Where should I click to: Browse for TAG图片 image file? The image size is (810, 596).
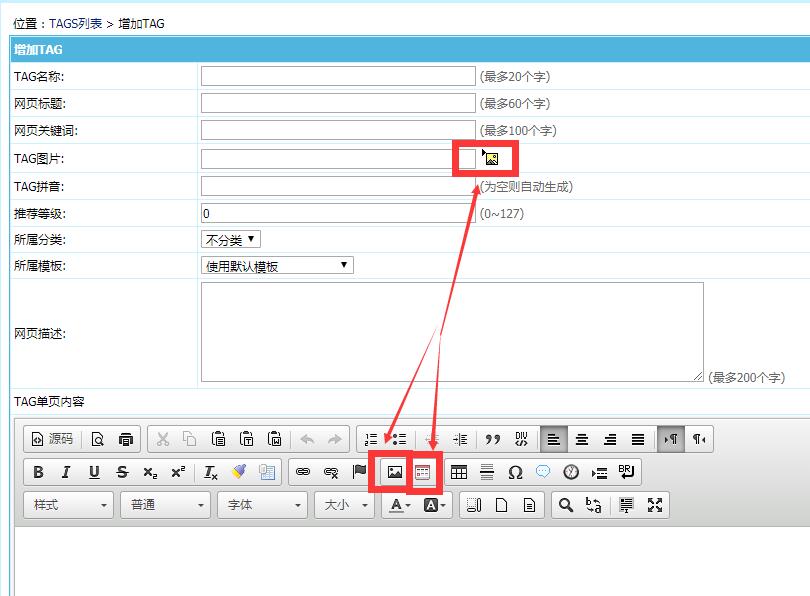coord(490,158)
